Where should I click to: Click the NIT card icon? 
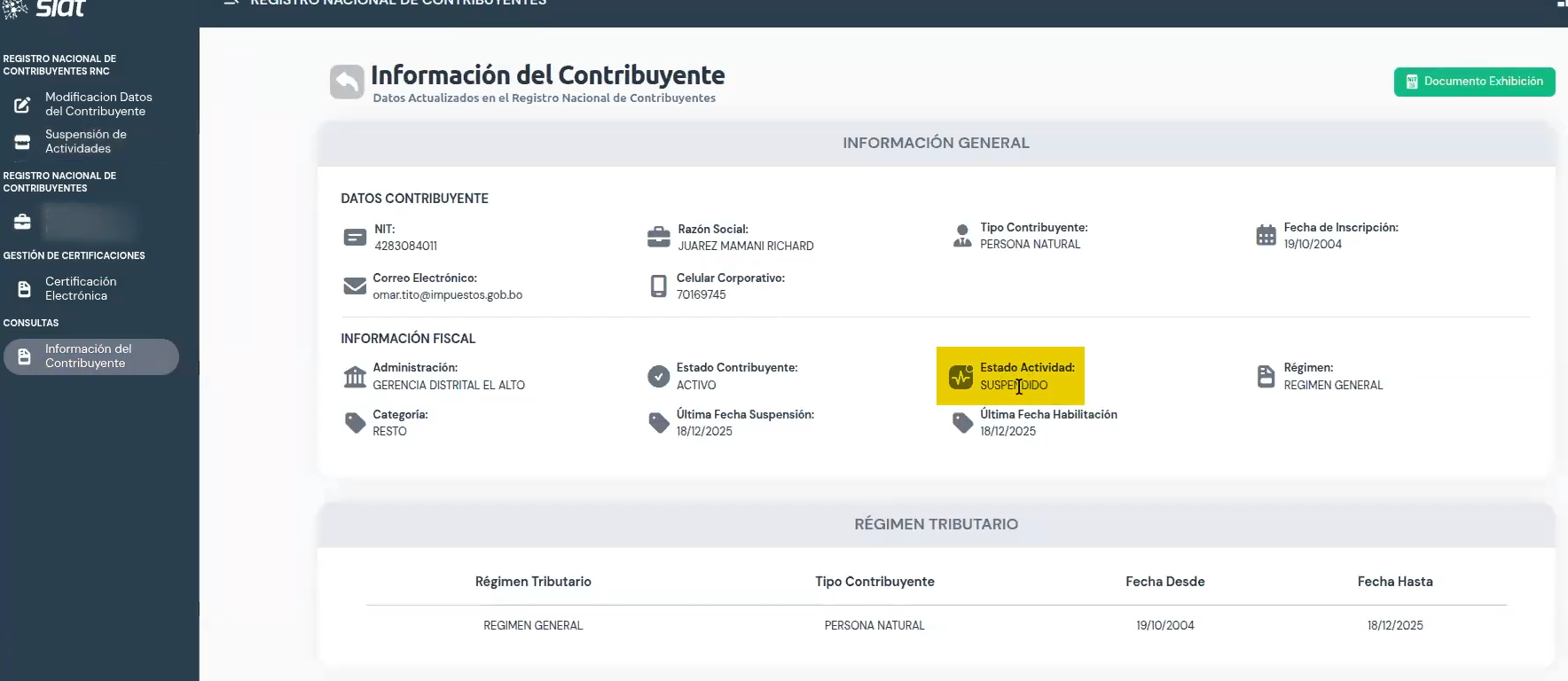tap(355, 238)
